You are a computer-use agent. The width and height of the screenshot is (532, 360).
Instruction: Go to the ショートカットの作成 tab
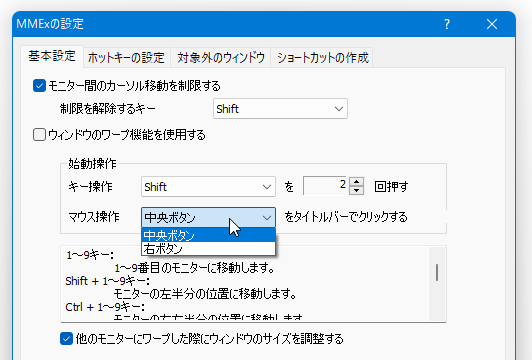(322, 58)
